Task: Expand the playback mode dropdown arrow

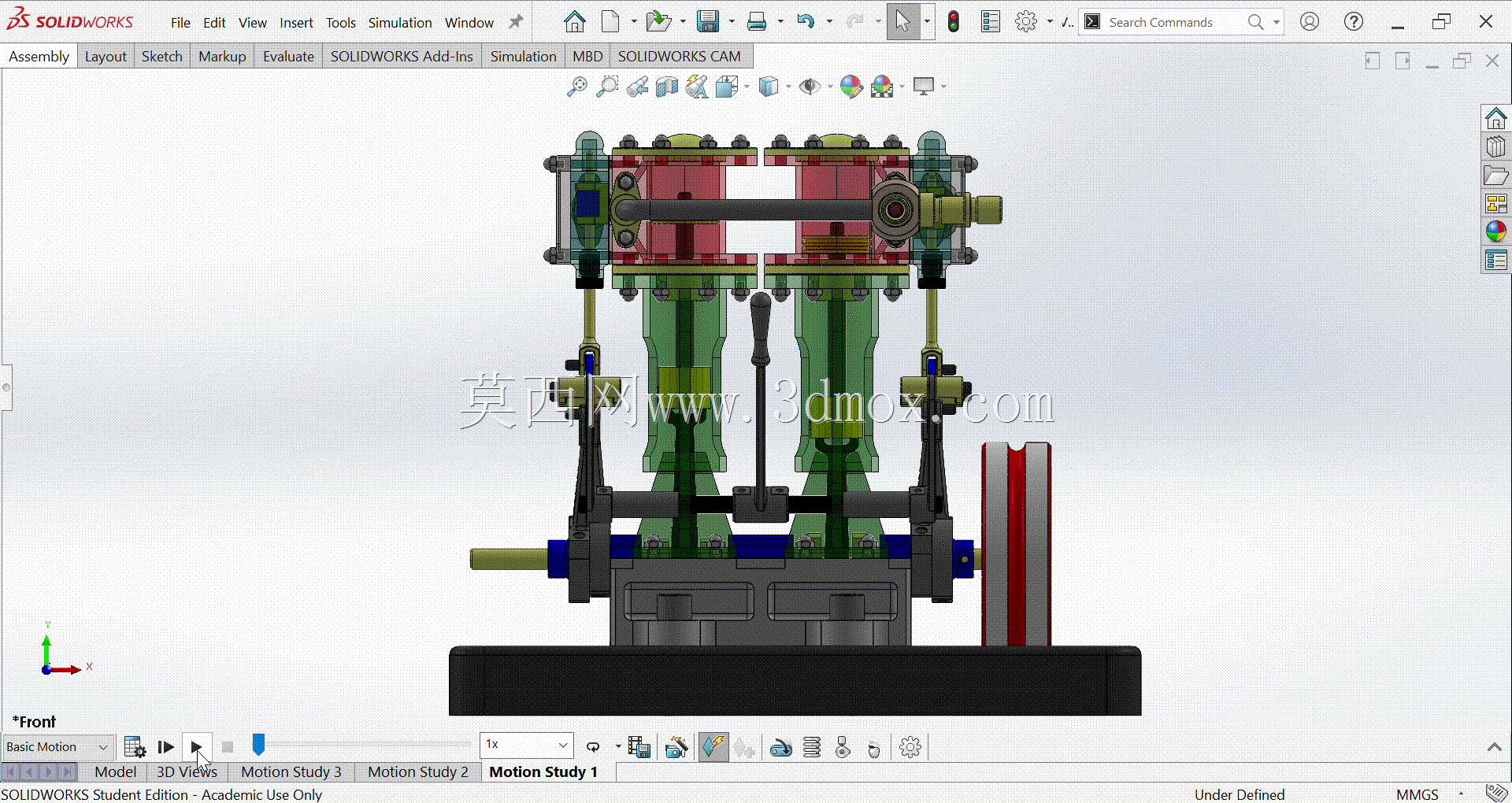Action: coord(618,746)
